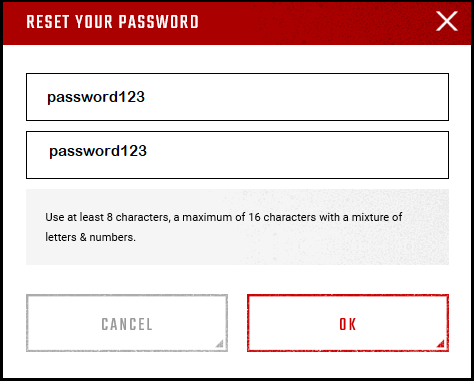
Task: Cancel the password reset
Action: click(x=127, y=323)
